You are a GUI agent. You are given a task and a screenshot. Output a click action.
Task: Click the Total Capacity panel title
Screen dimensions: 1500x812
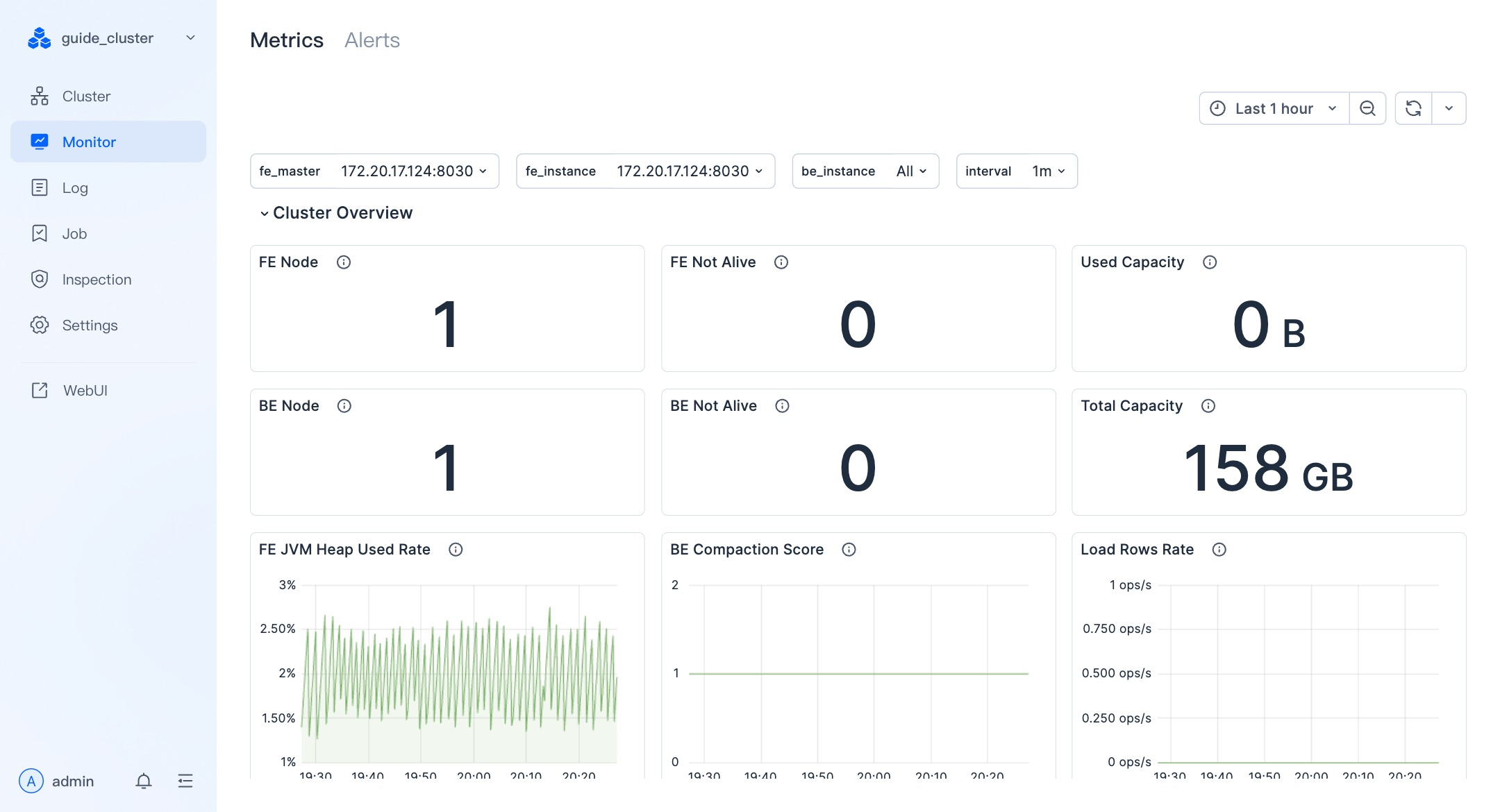click(x=1132, y=406)
